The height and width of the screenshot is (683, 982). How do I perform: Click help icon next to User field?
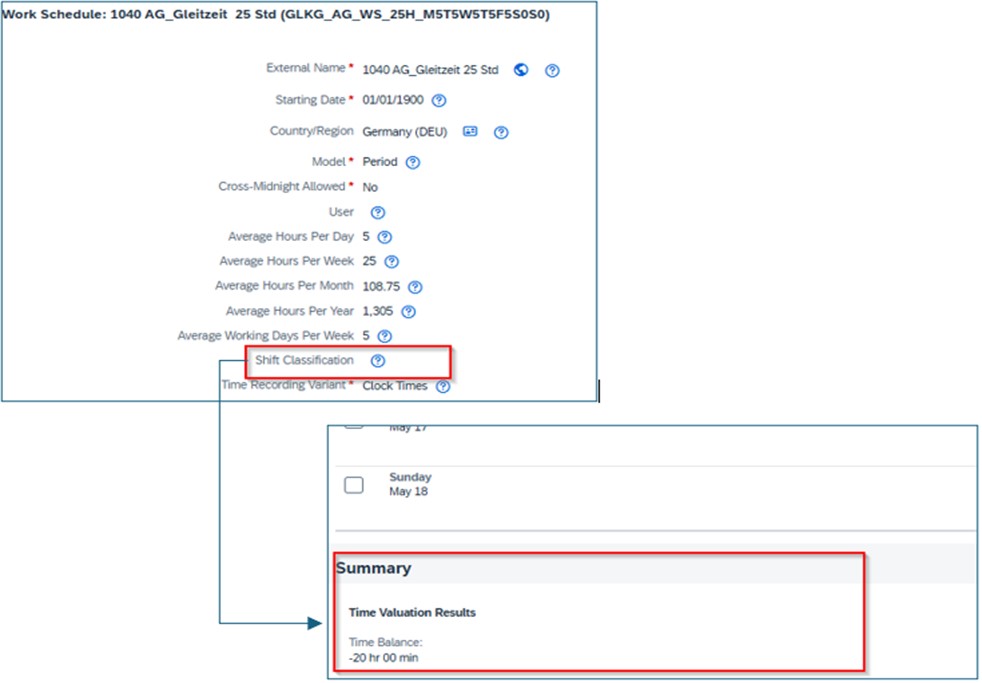point(377,212)
